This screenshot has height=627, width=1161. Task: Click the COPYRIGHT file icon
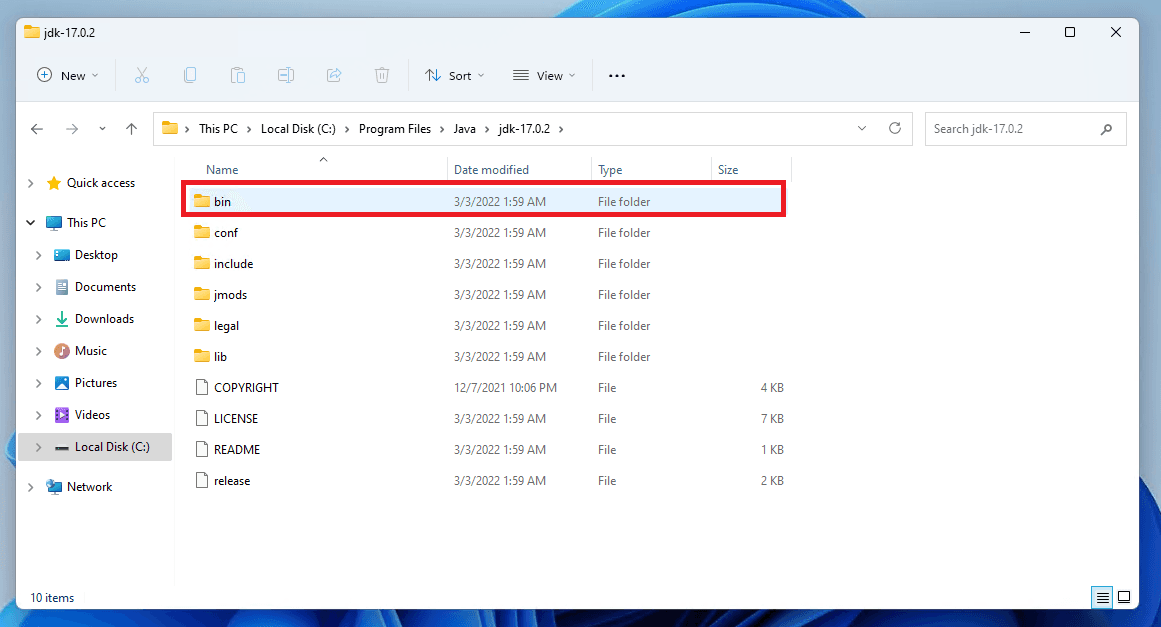tap(201, 387)
